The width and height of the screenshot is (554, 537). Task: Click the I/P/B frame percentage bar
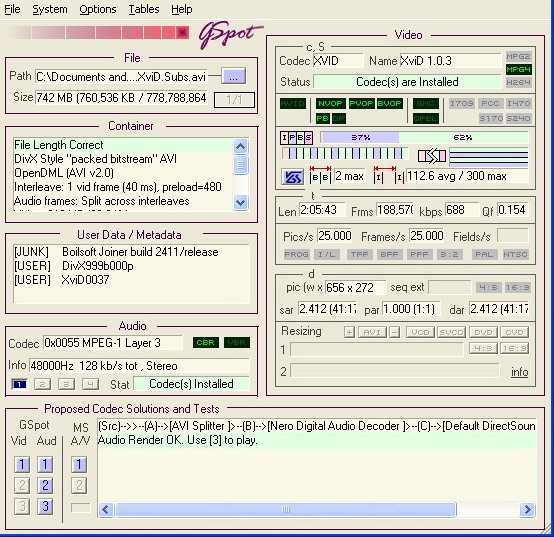click(x=424, y=137)
